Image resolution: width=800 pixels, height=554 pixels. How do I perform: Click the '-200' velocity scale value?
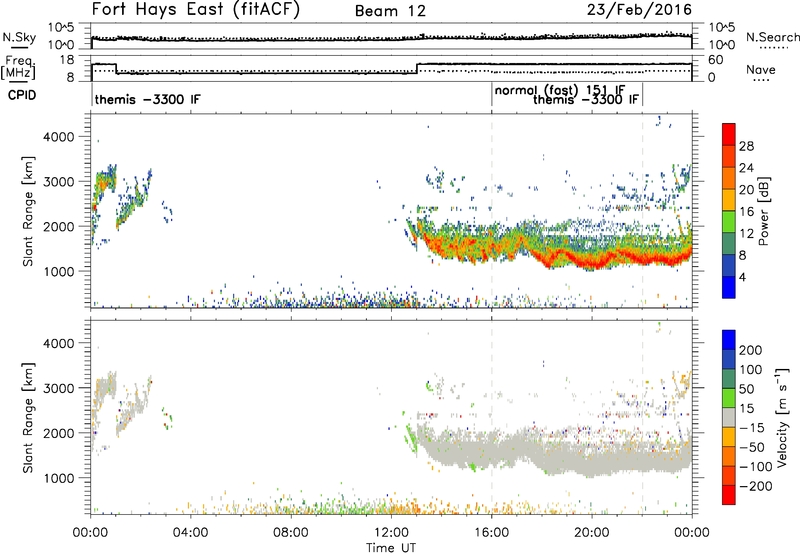(755, 486)
